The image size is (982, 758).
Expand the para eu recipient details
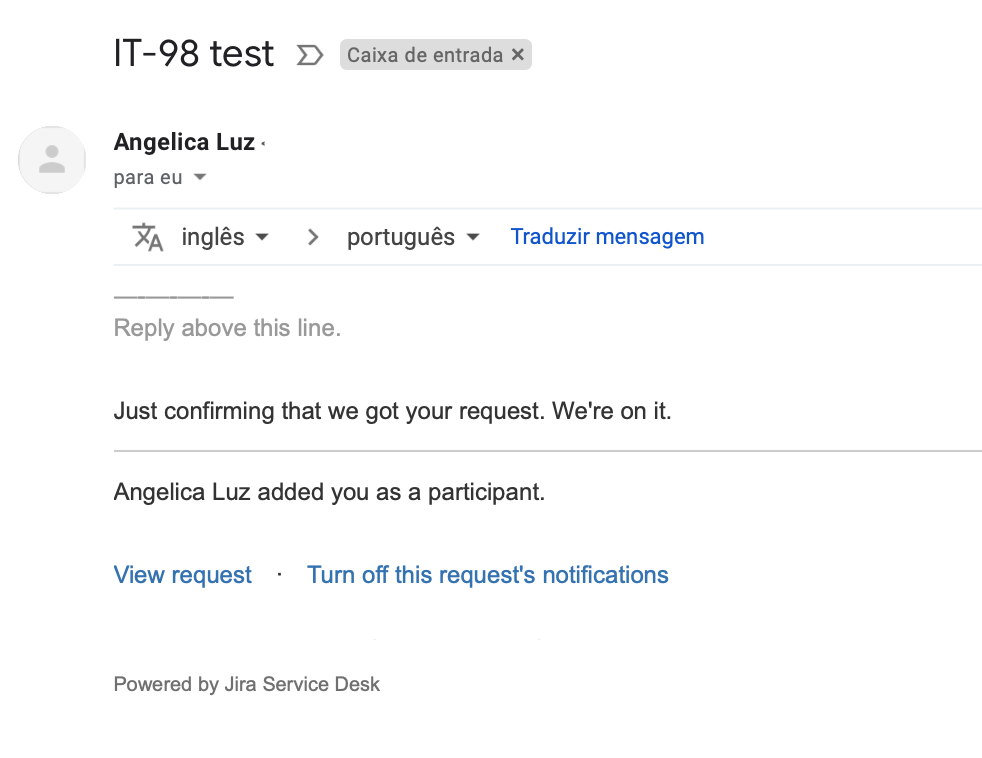pos(199,177)
